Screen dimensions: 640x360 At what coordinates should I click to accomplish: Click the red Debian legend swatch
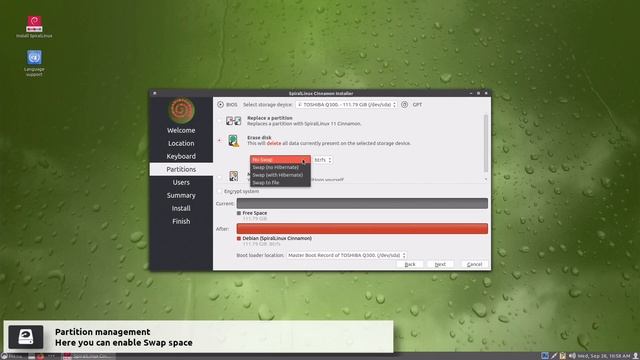239,238
